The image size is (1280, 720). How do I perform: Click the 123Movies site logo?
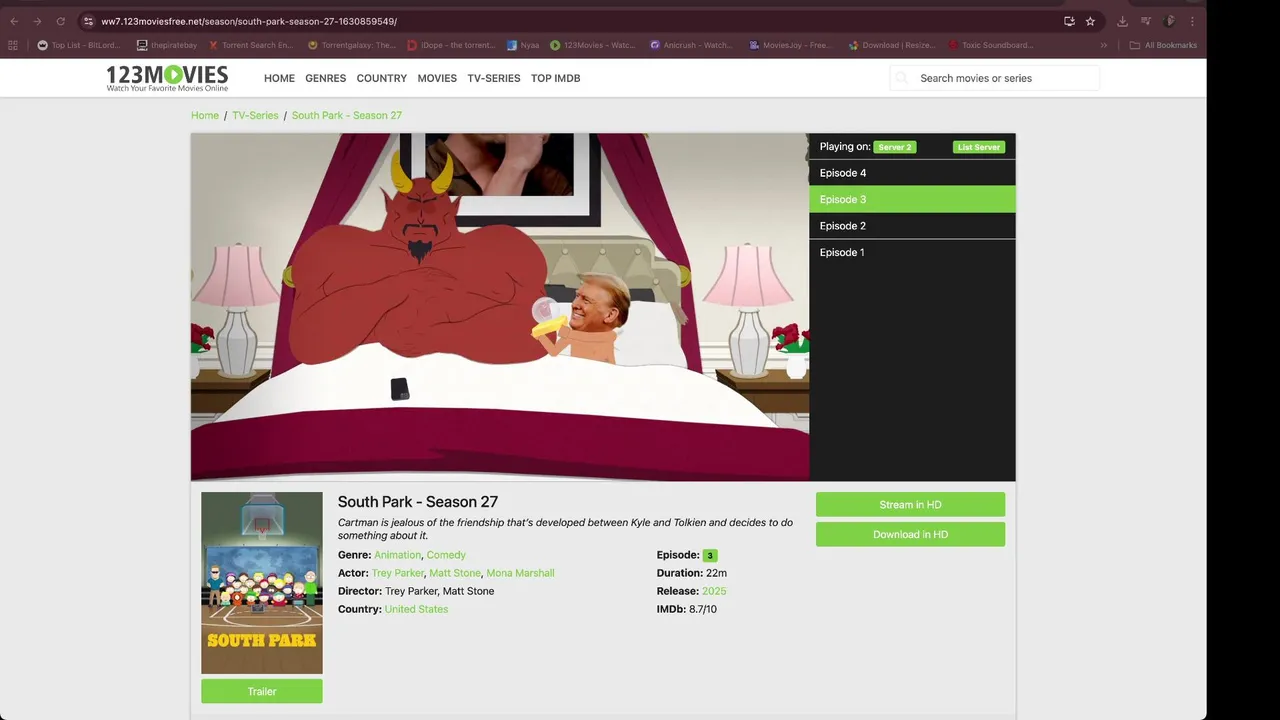[167, 78]
